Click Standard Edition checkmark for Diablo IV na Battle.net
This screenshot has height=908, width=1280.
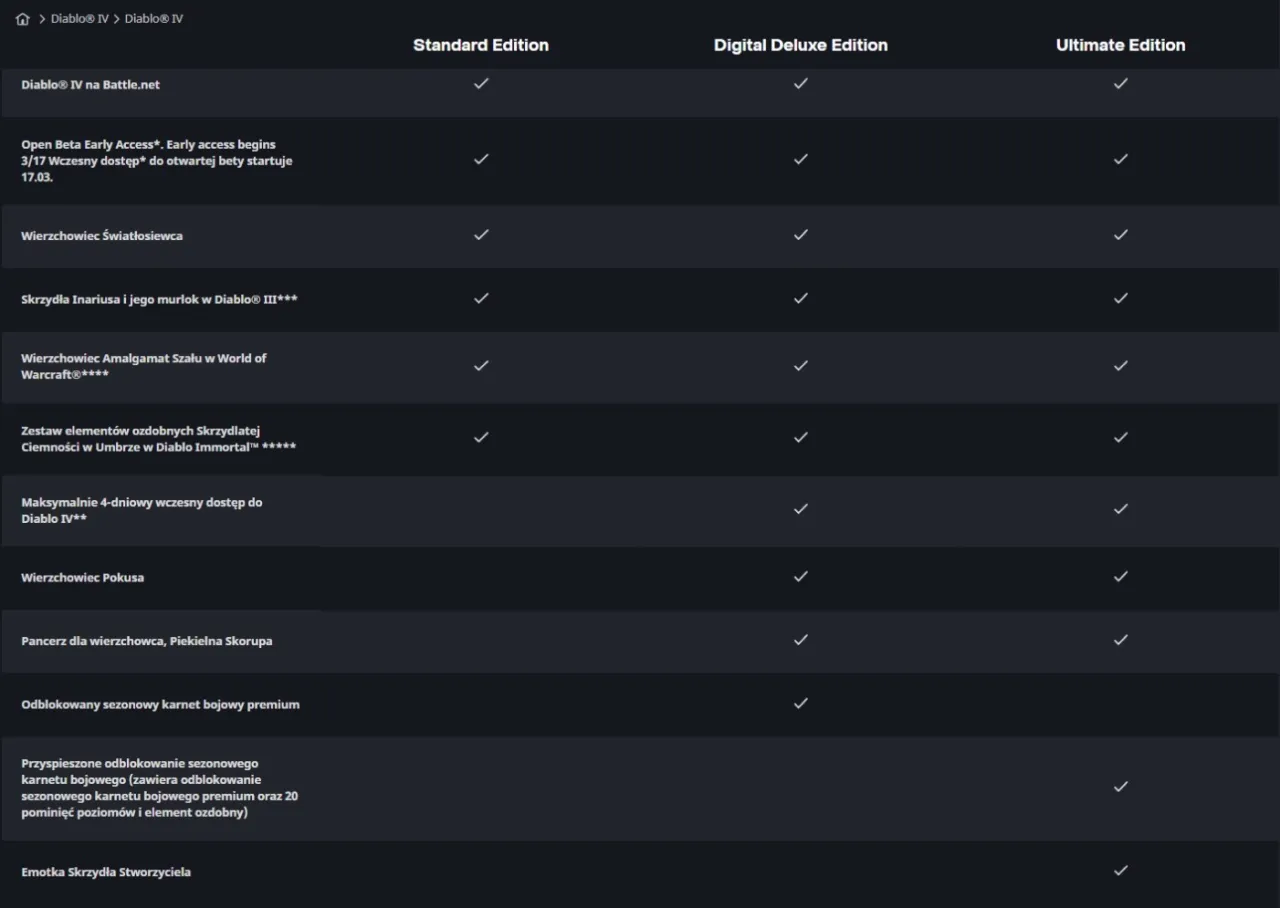481,84
